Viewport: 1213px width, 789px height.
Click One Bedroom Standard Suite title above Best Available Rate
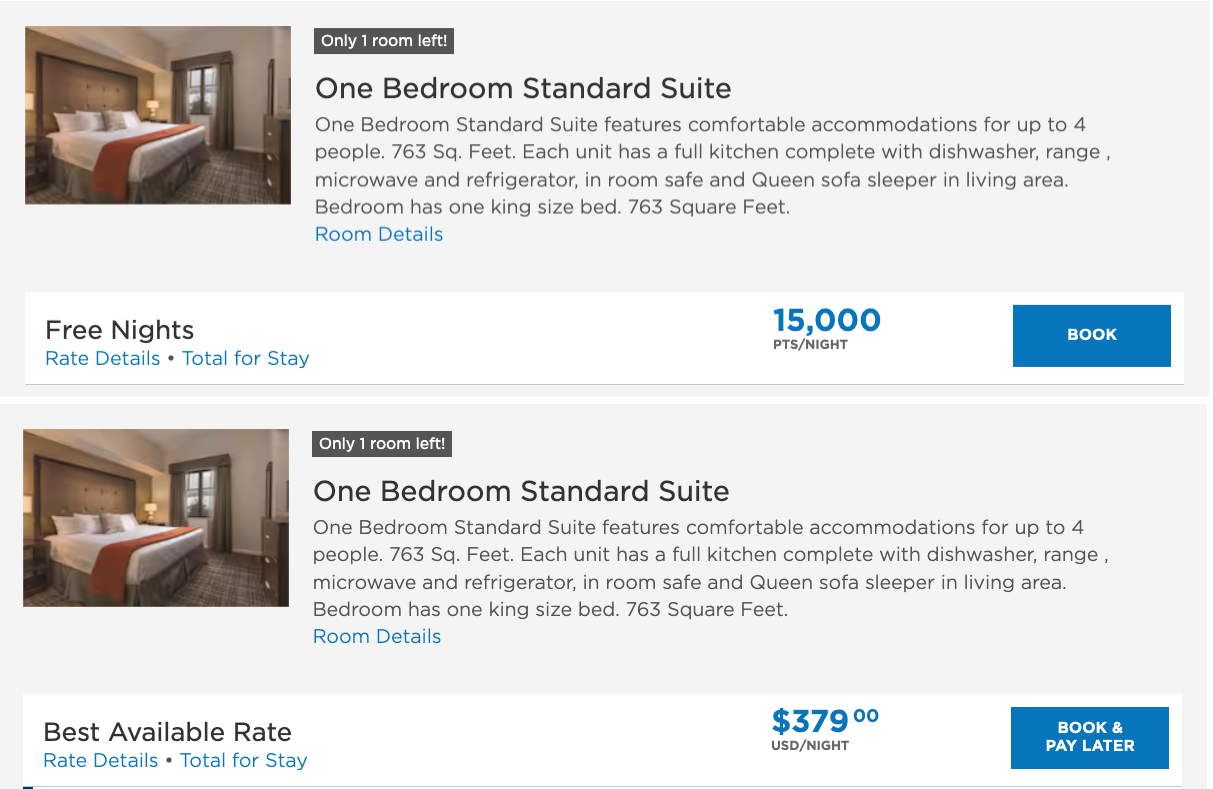click(521, 491)
